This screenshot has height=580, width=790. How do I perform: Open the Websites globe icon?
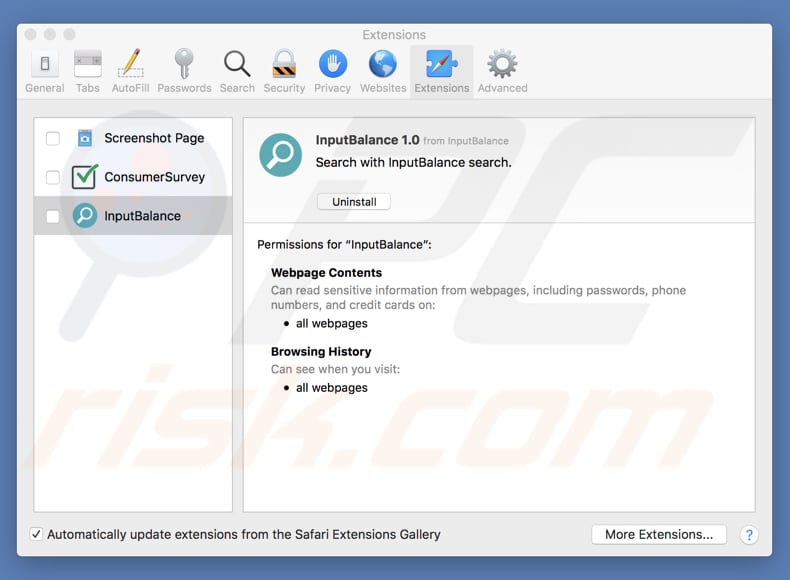[x=383, y=64]
